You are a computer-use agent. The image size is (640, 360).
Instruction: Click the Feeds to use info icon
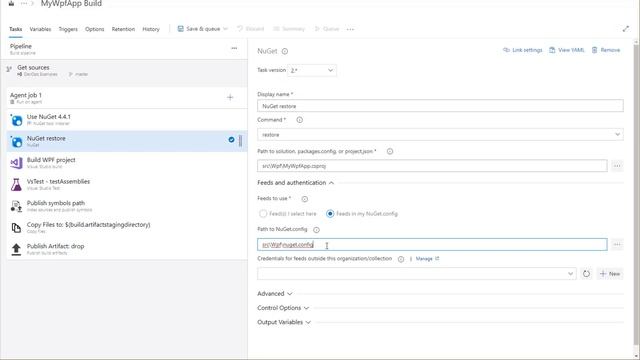pyautogui.click(x=304, y=199)
